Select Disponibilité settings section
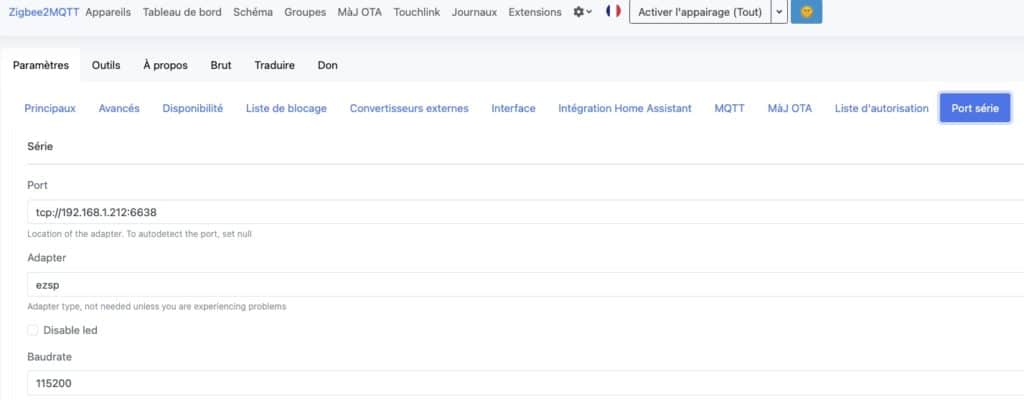The width and height of the screenshot is (1024, 400). (x=193, y=108)
